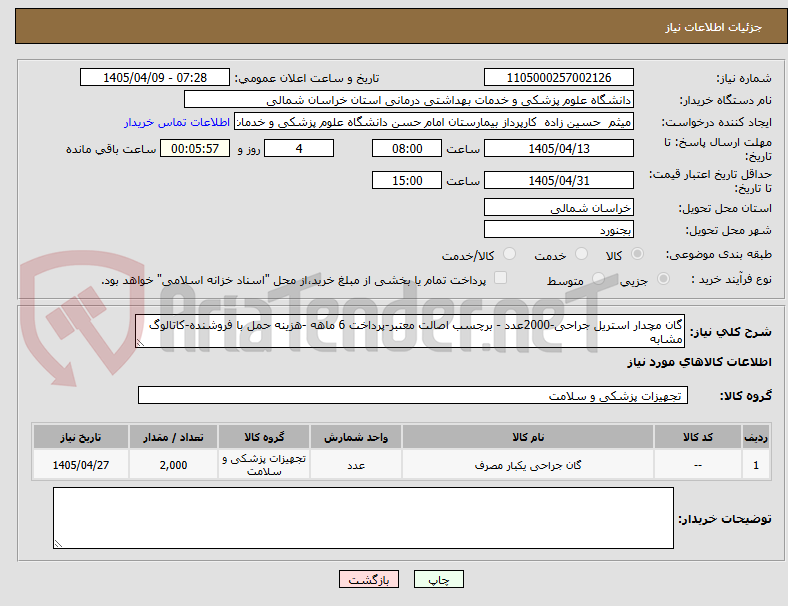788x606 pixels.
Task: Click the resize handle of buyer notes textarea
Action: 58,544
